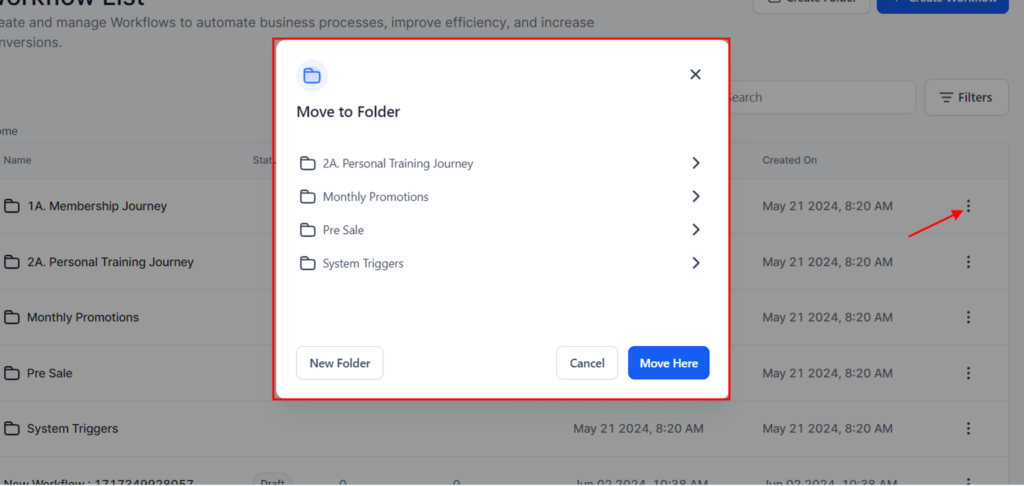Expand the System Triggers folder chevron in dialog
The height and width of the screenshot is (486, 1024).
click(x=696, y=263)
